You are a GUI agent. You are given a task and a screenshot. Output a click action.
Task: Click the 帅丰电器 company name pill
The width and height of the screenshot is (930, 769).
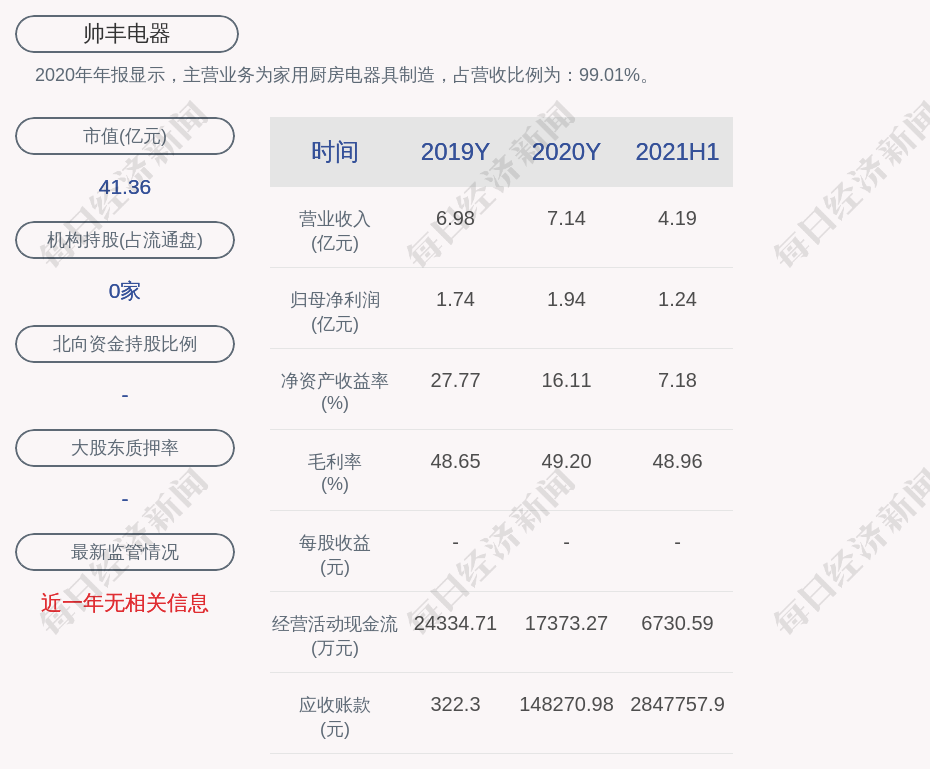click(x=127, y=34)
